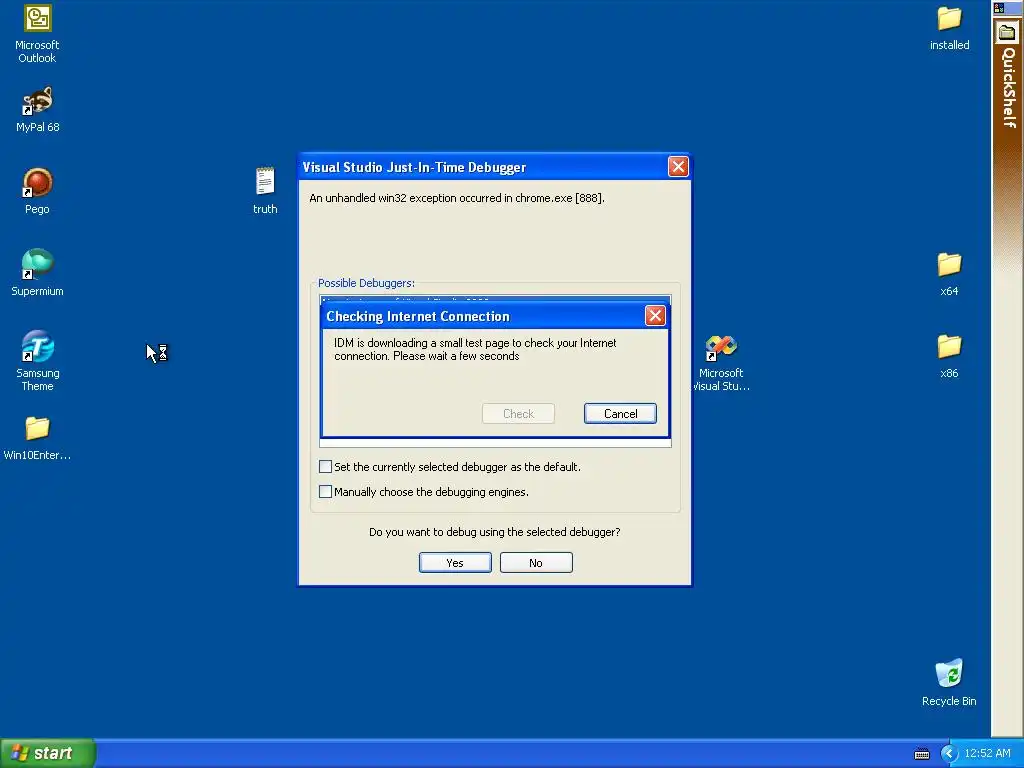This screenshot has width=1024, height=768.
Task: Select the x64 folder icon
Action: (949, 274)
